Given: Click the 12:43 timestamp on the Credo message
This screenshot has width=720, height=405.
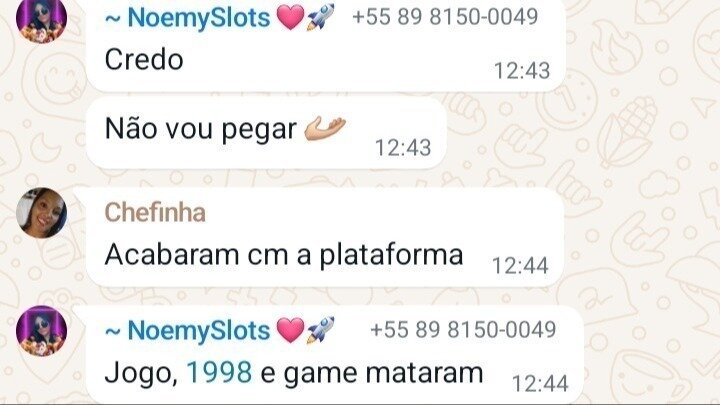Looking at the screenshot, I should (x=522, y=71).
